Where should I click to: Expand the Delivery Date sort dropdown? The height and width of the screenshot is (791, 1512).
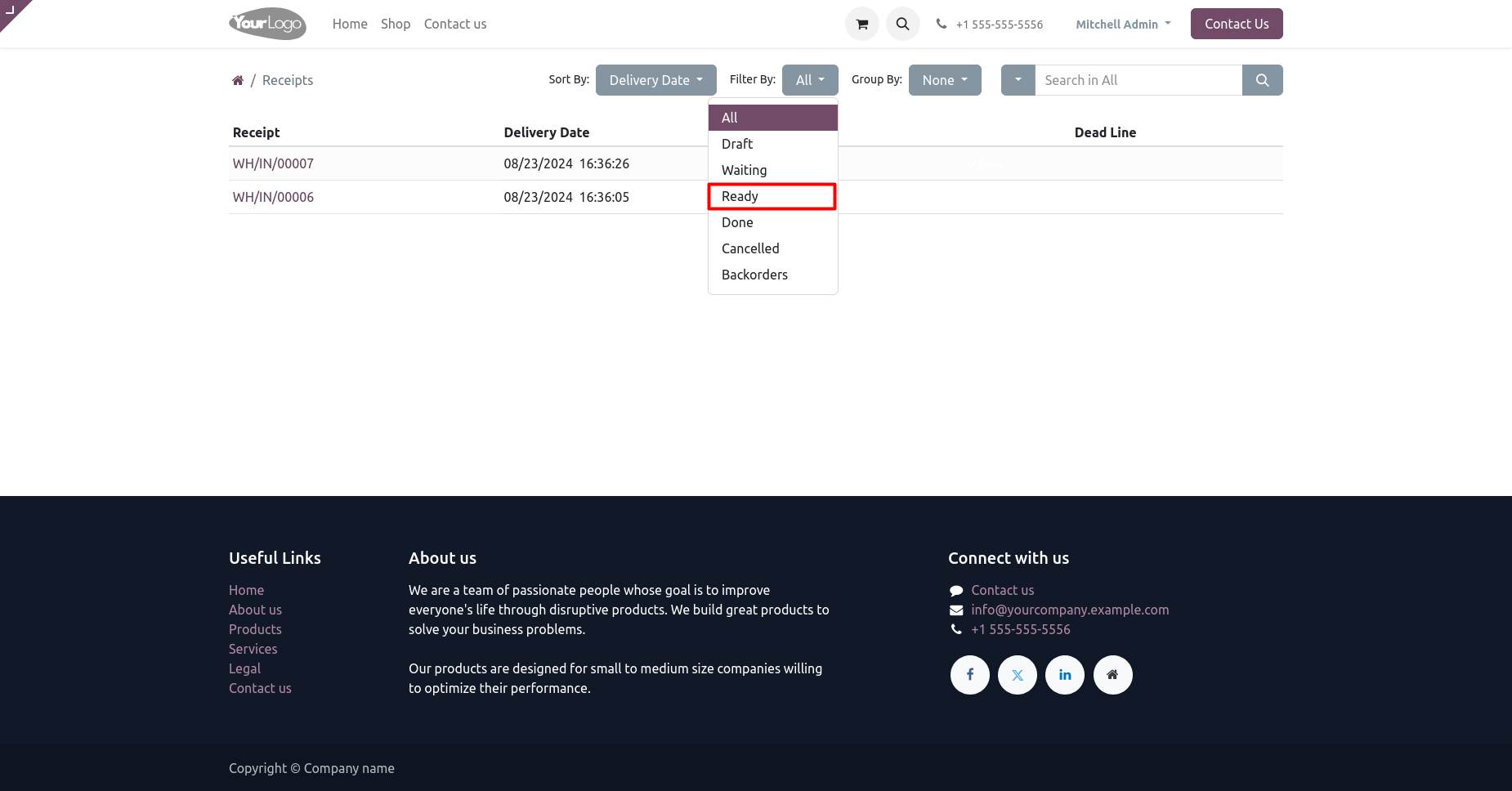coord(655,80)
